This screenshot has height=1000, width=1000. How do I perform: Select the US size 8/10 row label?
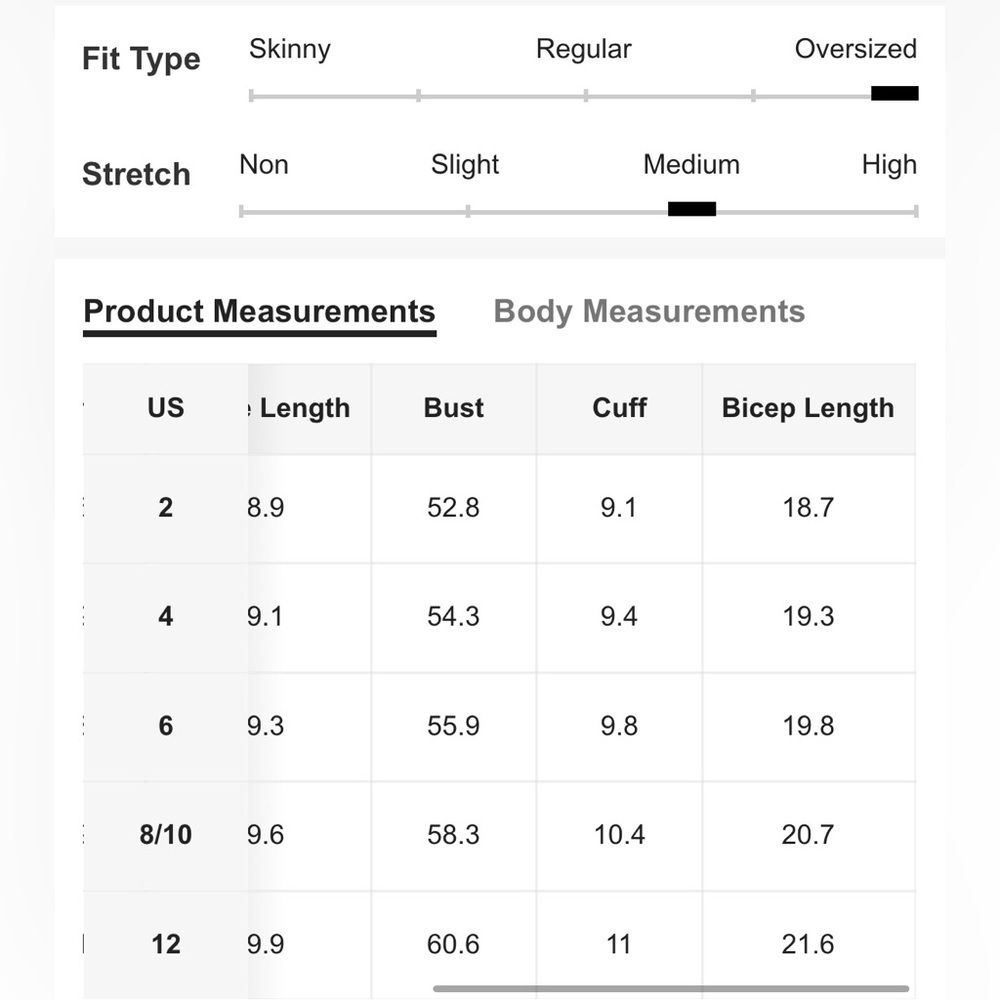[166, 835]
